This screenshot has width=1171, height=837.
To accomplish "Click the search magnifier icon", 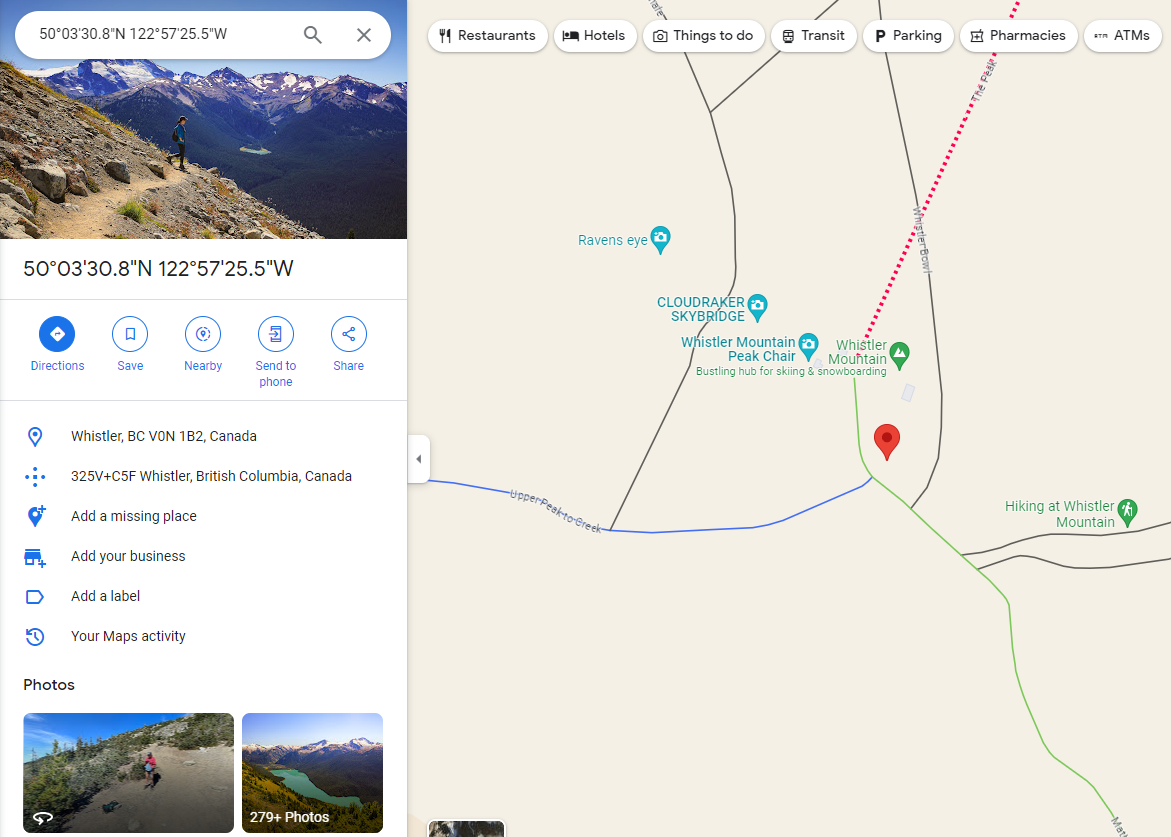I will pos(312,34).
